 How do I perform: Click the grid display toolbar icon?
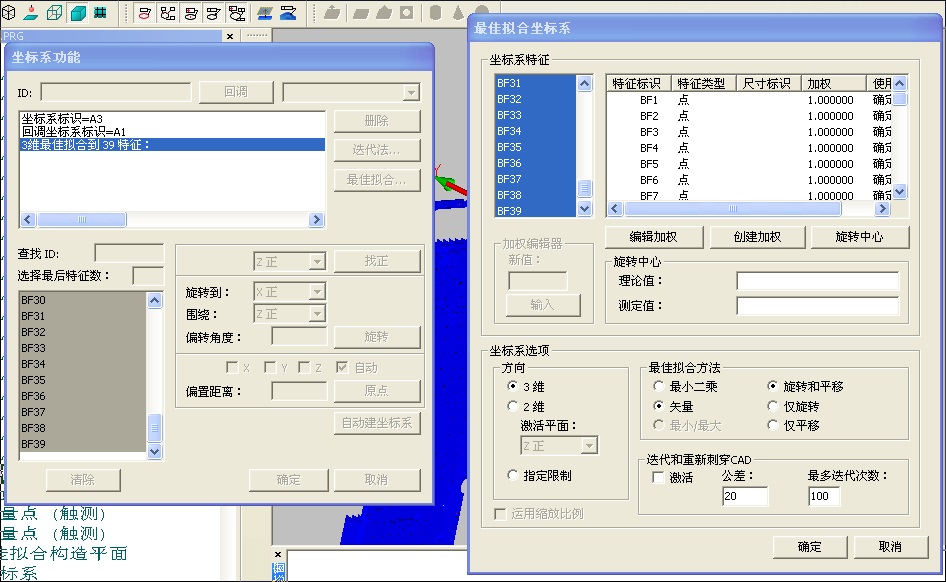(x=98, y=13)
